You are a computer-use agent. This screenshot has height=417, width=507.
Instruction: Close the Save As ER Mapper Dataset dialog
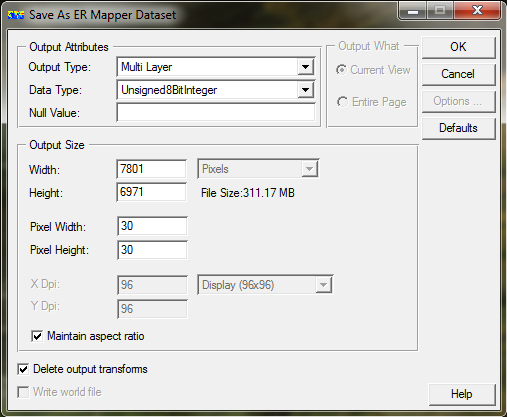click(477, 10)
